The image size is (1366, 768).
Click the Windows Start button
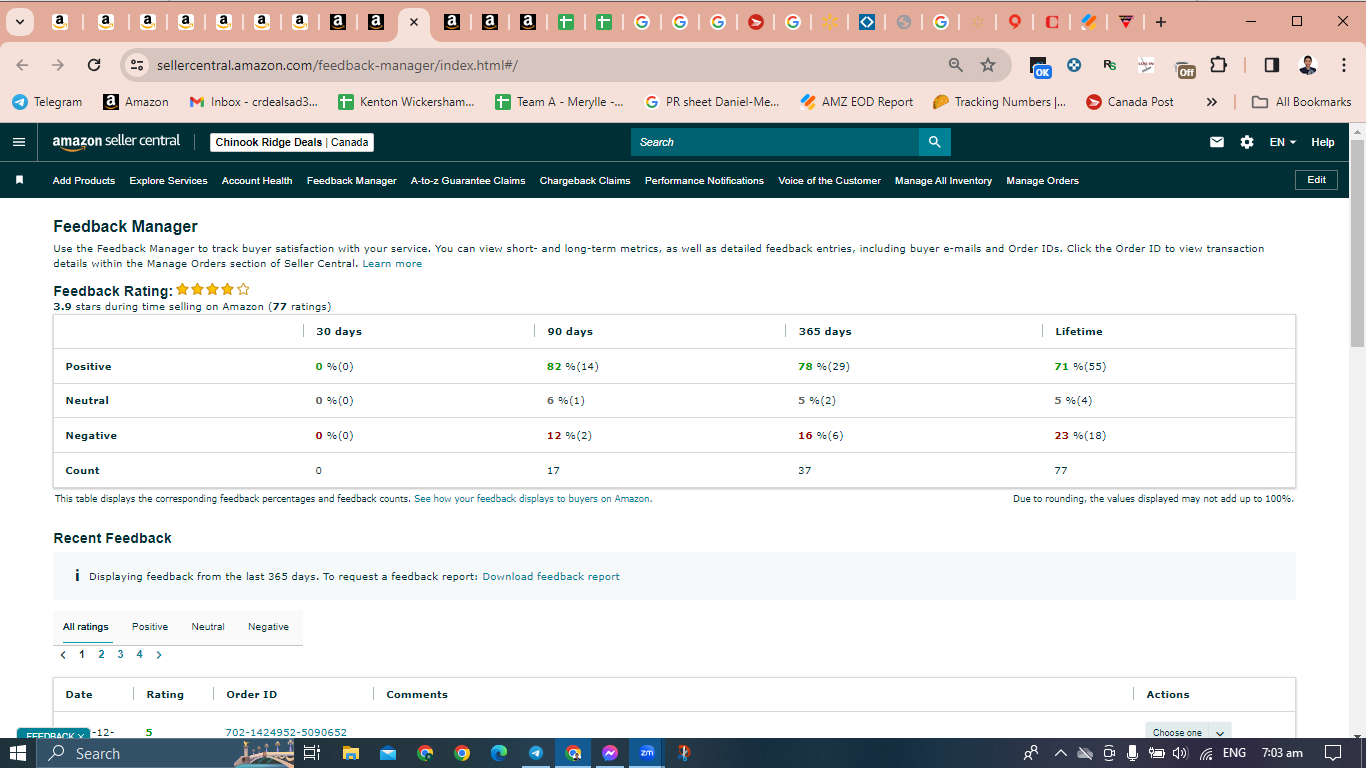[18, 753]
